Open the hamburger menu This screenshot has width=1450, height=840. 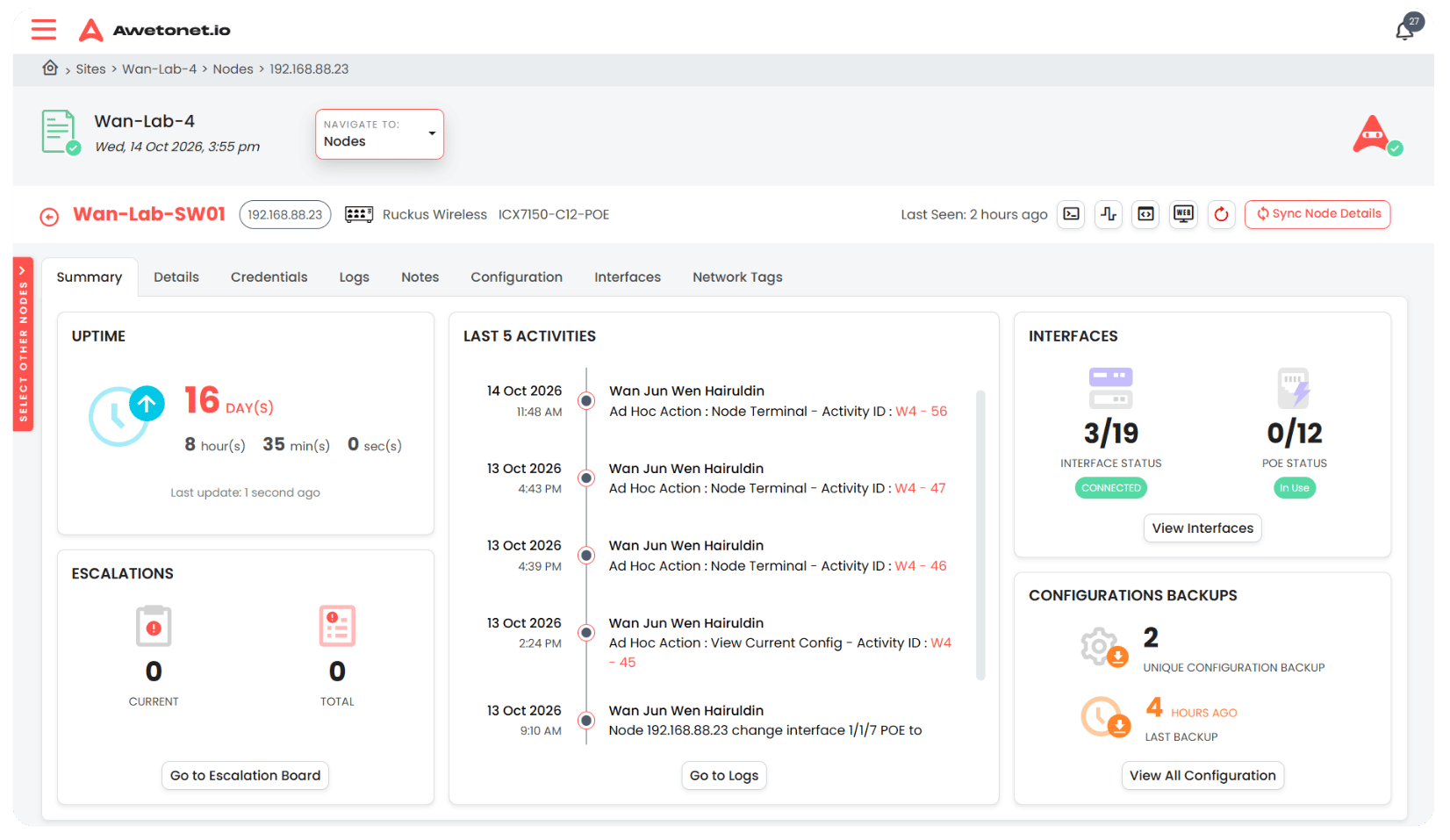[44, 29]
